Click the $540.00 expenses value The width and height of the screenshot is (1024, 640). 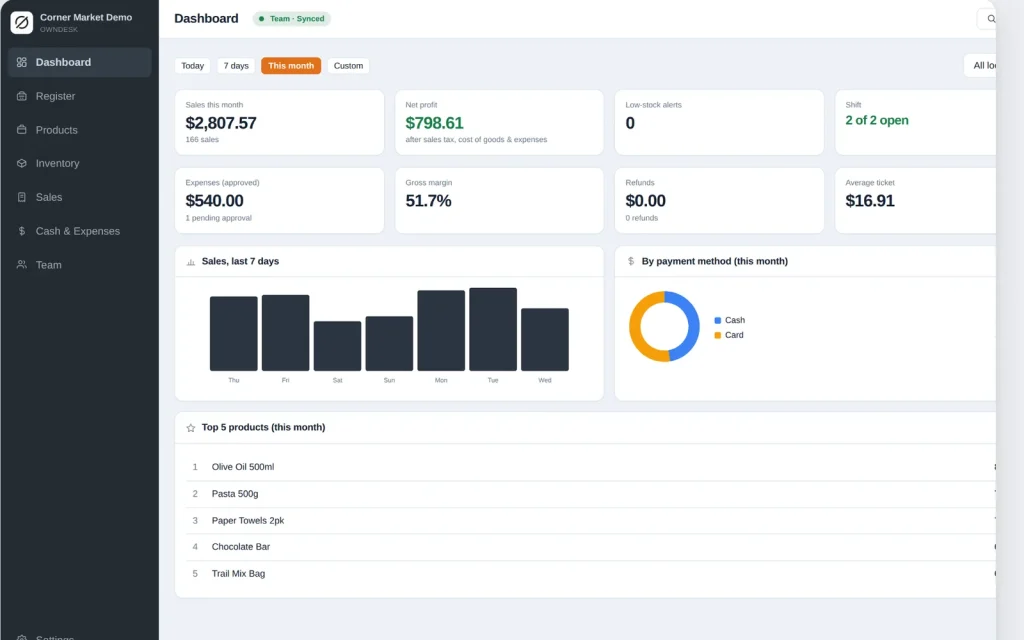[x=214, y=200]
